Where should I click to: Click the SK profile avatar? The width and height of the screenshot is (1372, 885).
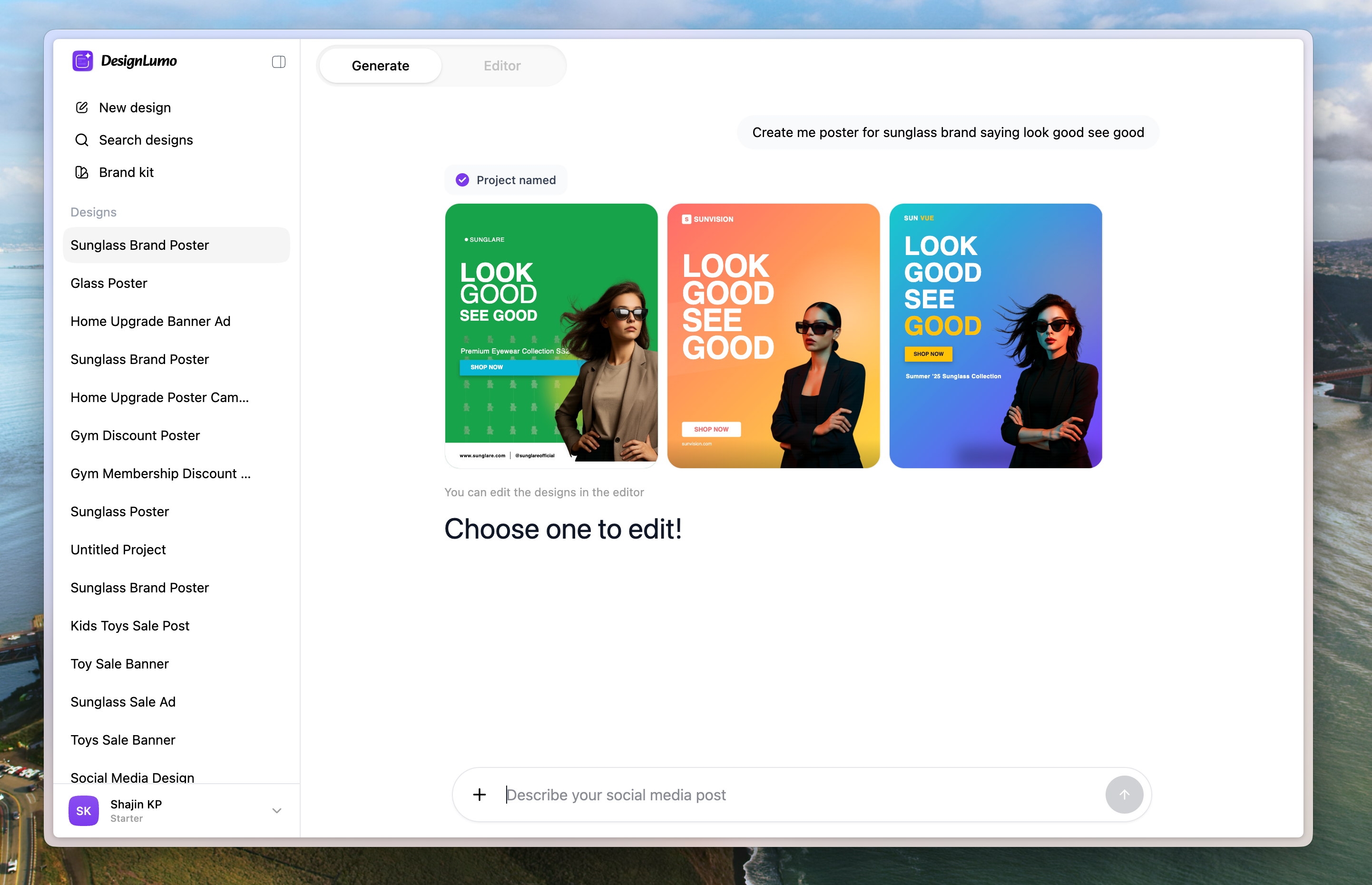tap(83, 810)
